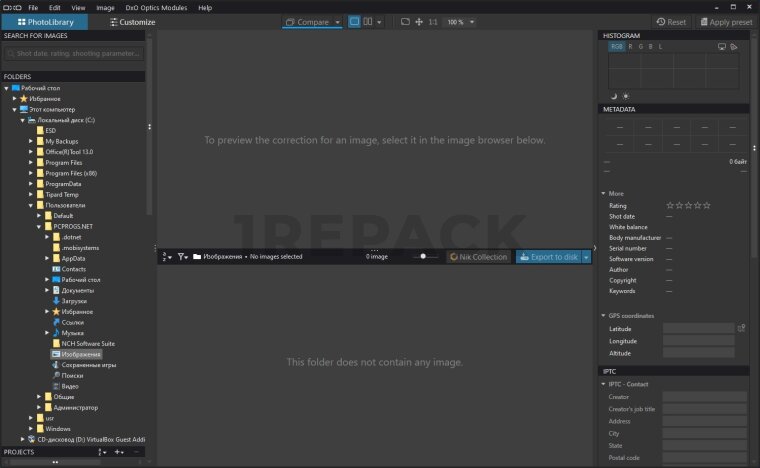Image resolution: width=760 pixels, height=468 pixels.
Task: Click the single image view icon
Action: 355,21
